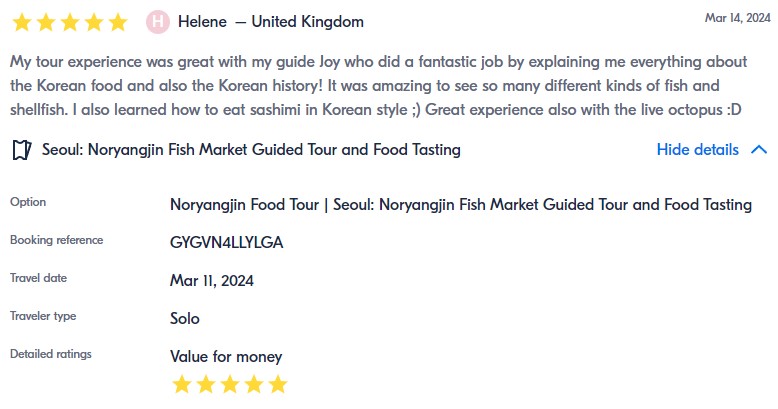Click the first star of the overall rating
Screen dimensions: 778x409
pos(21,21)
